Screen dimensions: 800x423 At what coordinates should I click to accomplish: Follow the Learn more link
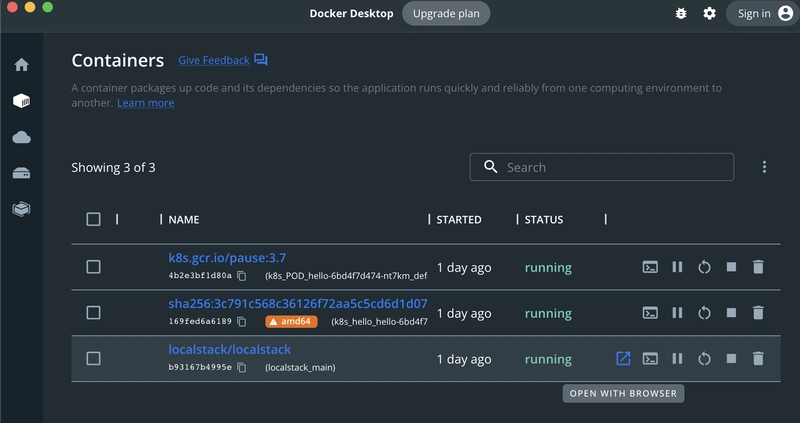145,103
